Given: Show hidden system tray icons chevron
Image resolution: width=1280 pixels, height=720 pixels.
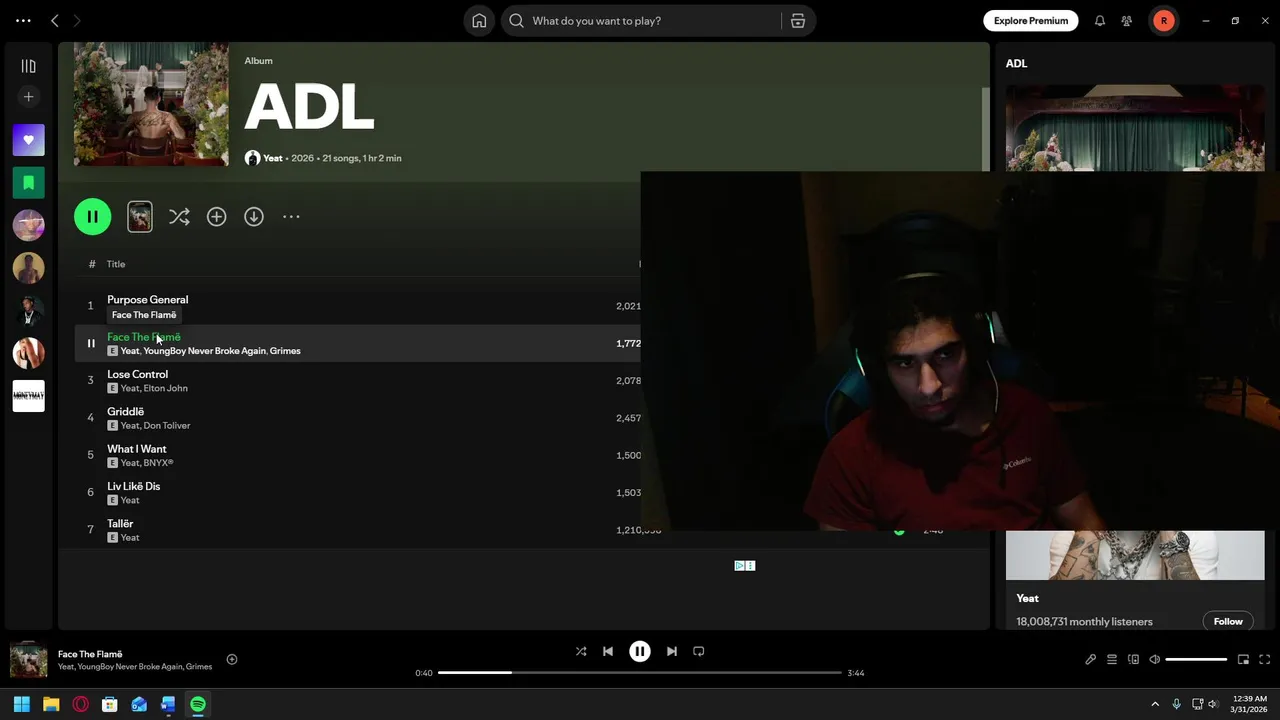Looking at the screenshot, I should click(x=1155, y=704).
